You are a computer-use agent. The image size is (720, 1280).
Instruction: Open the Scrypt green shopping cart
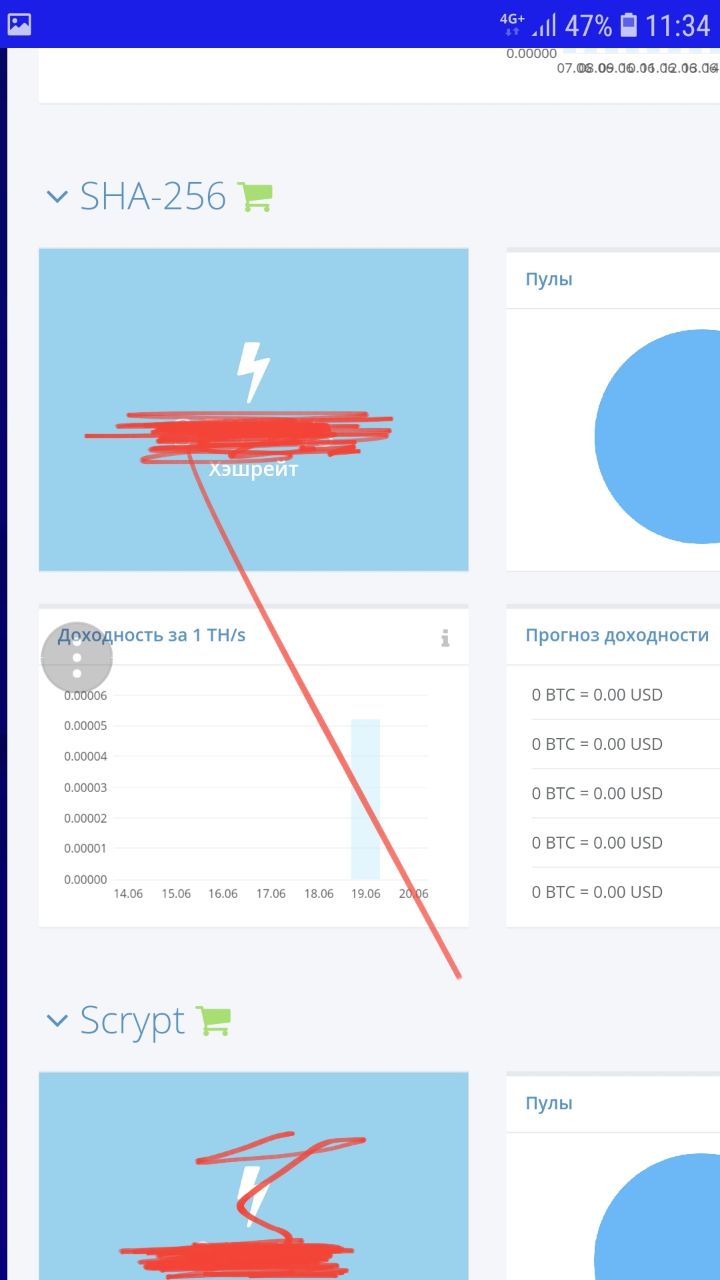click(x=213, y=1020)
